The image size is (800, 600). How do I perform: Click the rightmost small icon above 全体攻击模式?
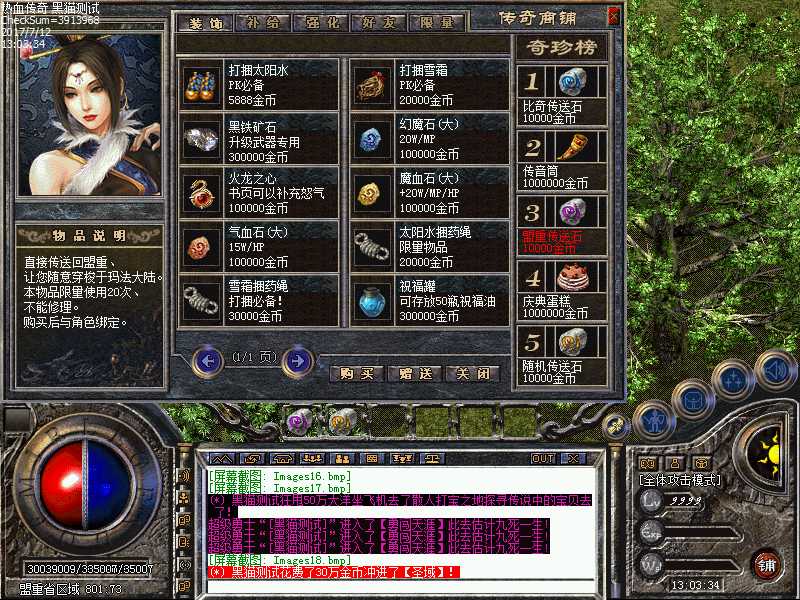(x=702, y=463)
